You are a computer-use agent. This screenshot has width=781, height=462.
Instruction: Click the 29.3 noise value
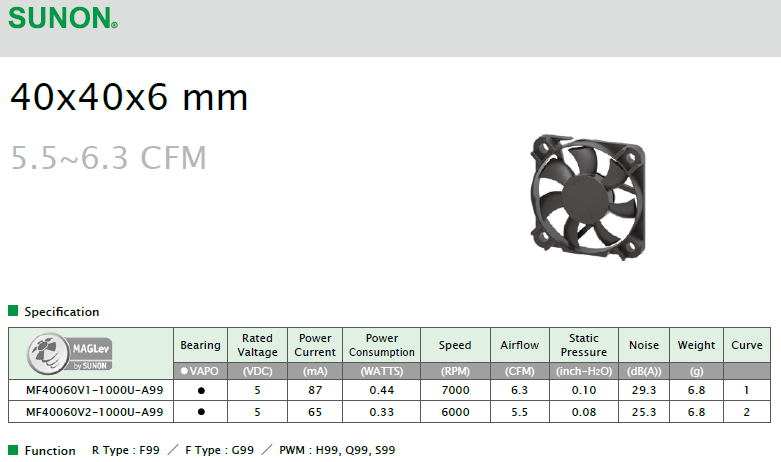pos(644,390)
